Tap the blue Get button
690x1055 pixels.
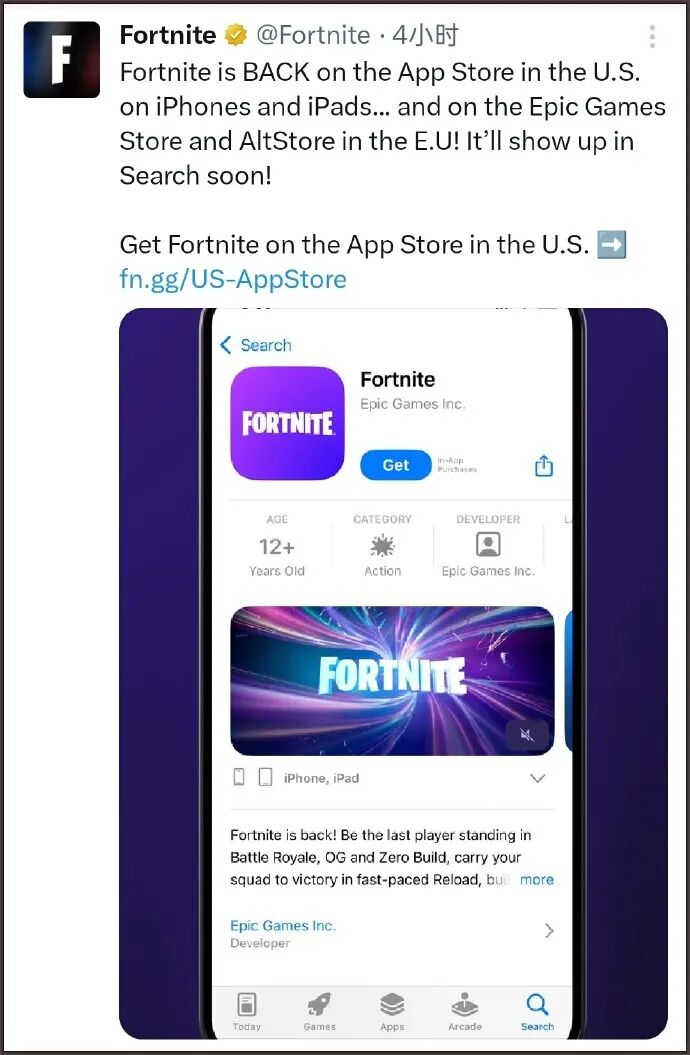pos(395,465)
